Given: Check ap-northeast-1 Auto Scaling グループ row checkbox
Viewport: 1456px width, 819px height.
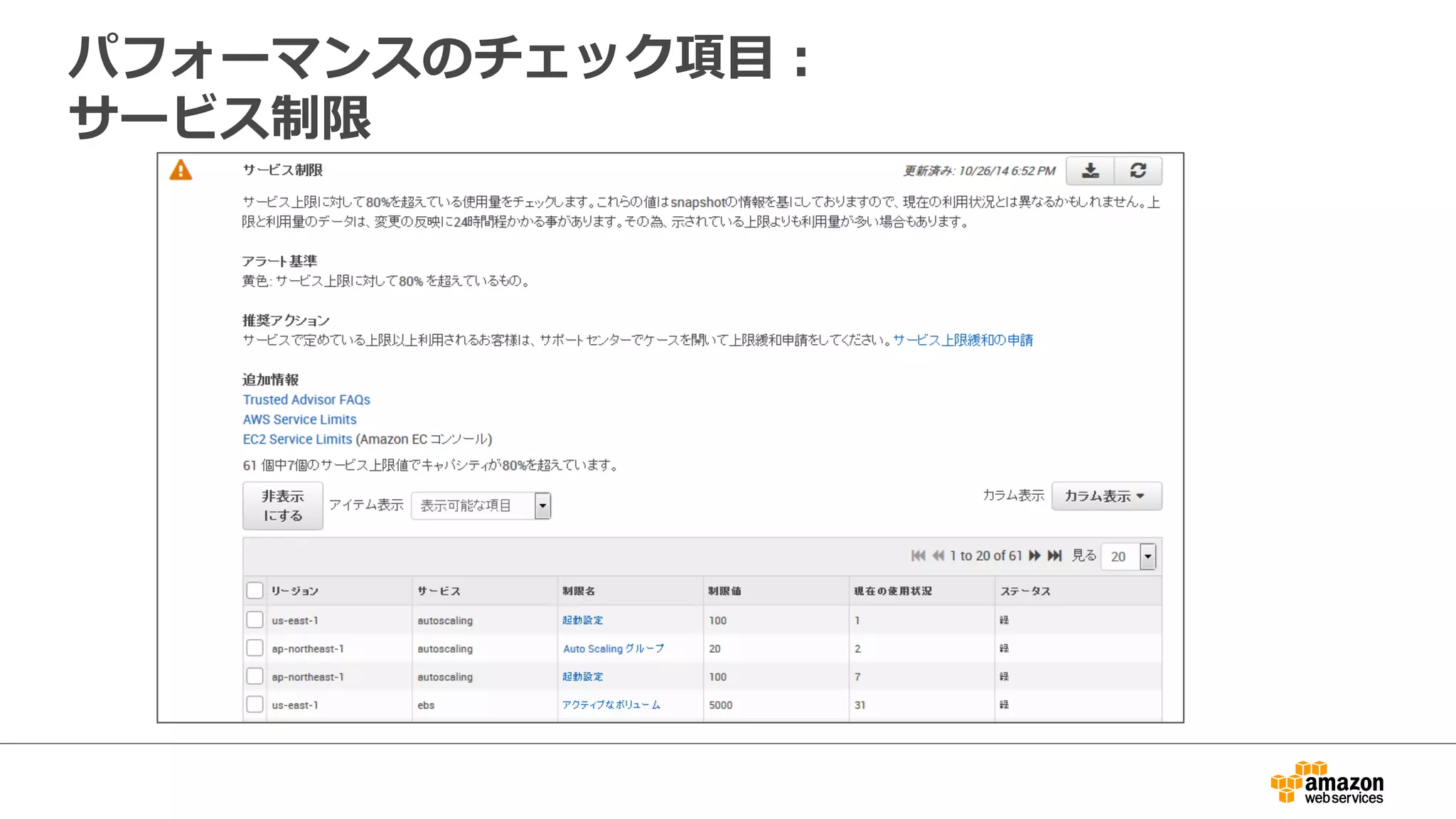Looking at the screenshot, I should pos(255,648).
